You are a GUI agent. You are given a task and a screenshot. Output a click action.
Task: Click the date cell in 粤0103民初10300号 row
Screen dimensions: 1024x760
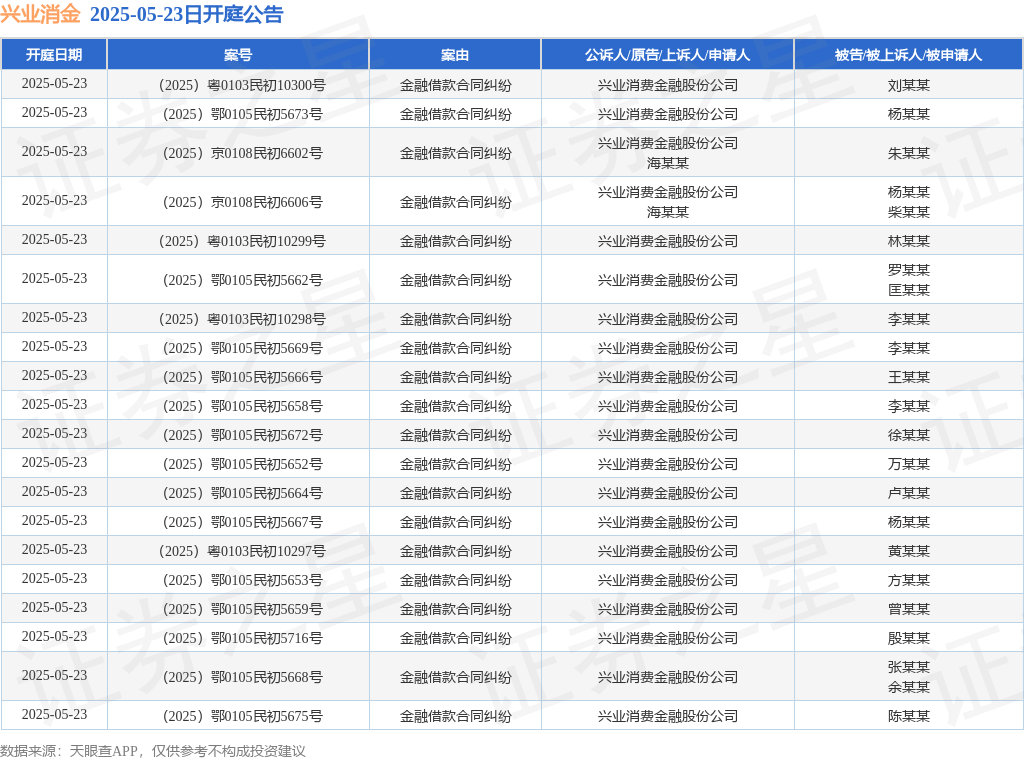point(54,84)
